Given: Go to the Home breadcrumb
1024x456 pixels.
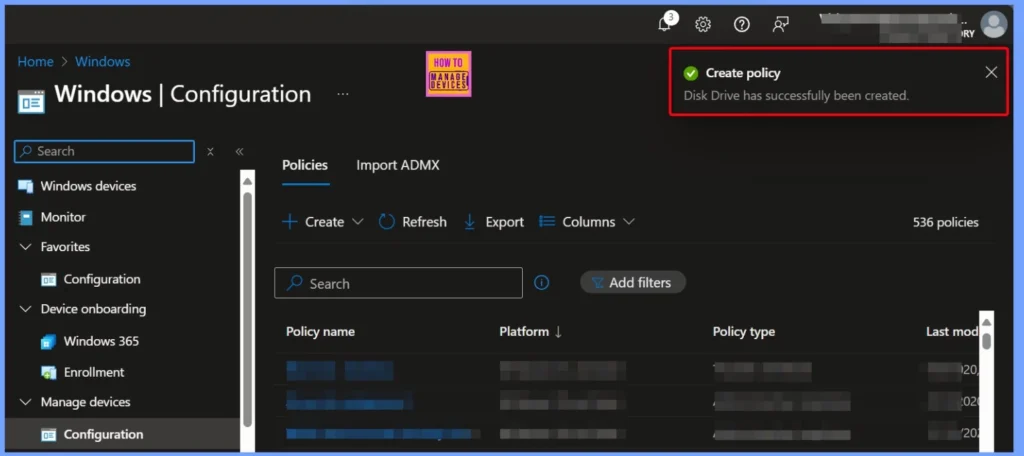Looking at the screenshot, I should [35, 61].
